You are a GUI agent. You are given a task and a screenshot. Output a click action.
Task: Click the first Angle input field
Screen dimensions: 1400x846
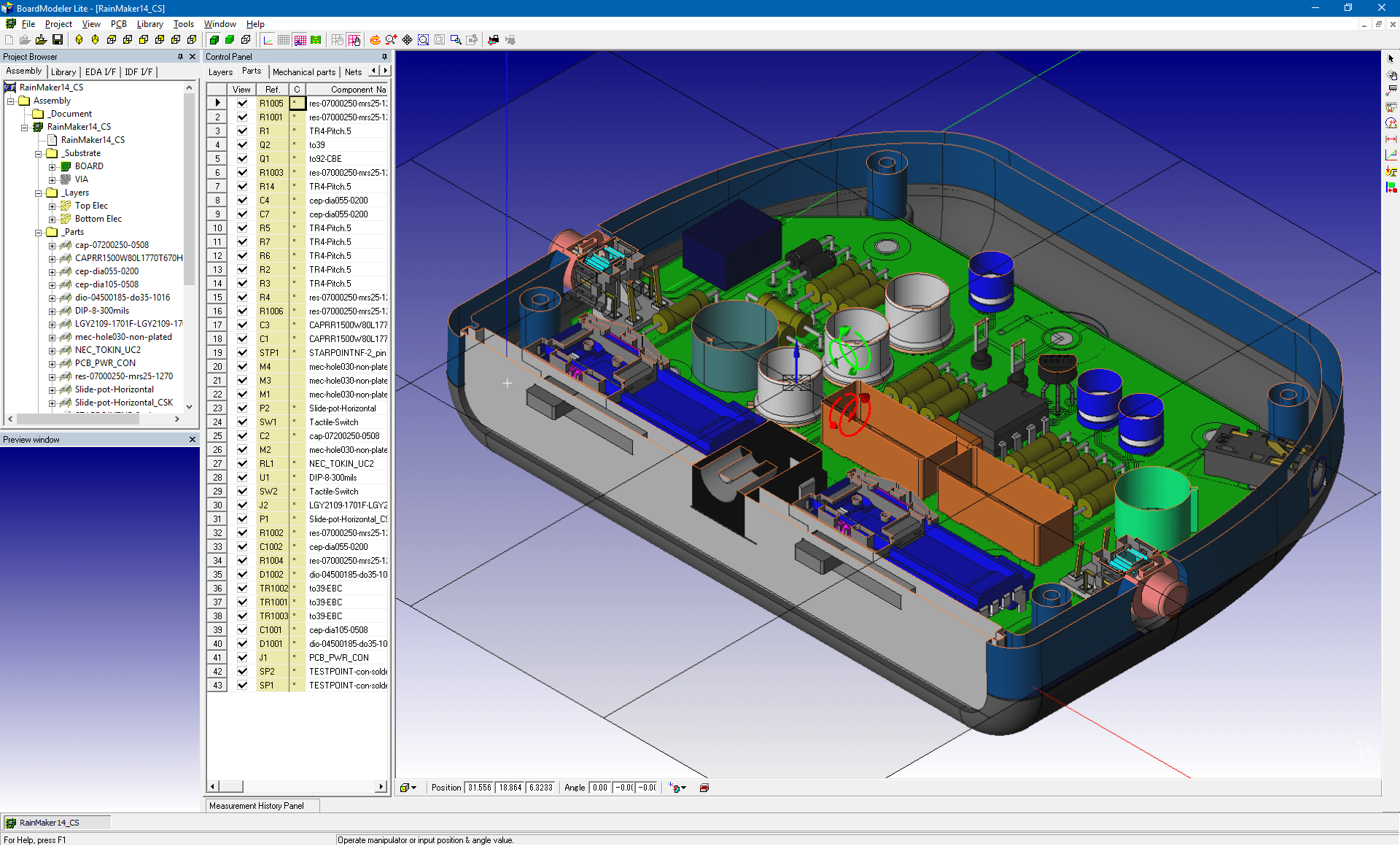coord(600,788)
